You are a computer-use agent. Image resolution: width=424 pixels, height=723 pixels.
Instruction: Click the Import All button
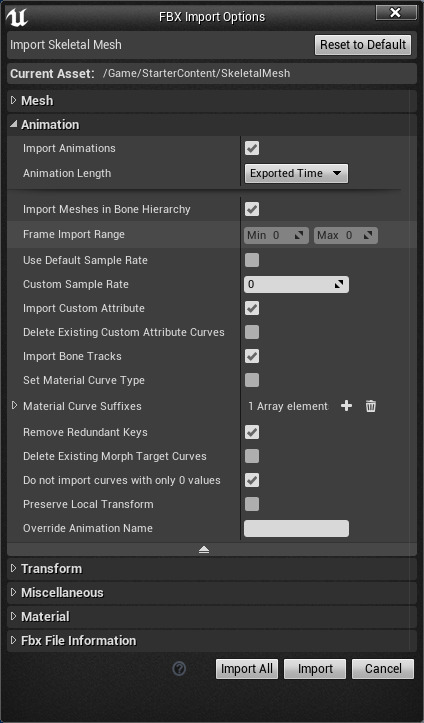click(x=247, y=669)
